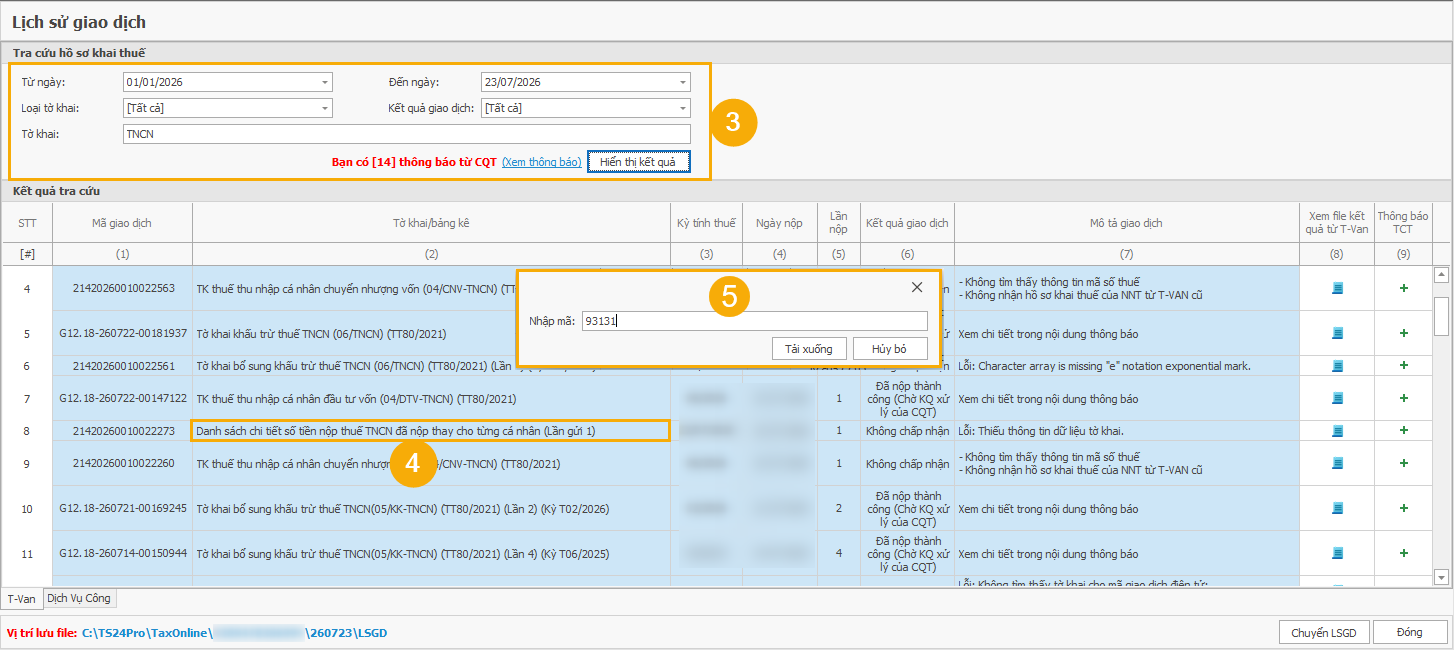Open T-Van result file for row 5
1455x650 pixels.
point(1338,333)
